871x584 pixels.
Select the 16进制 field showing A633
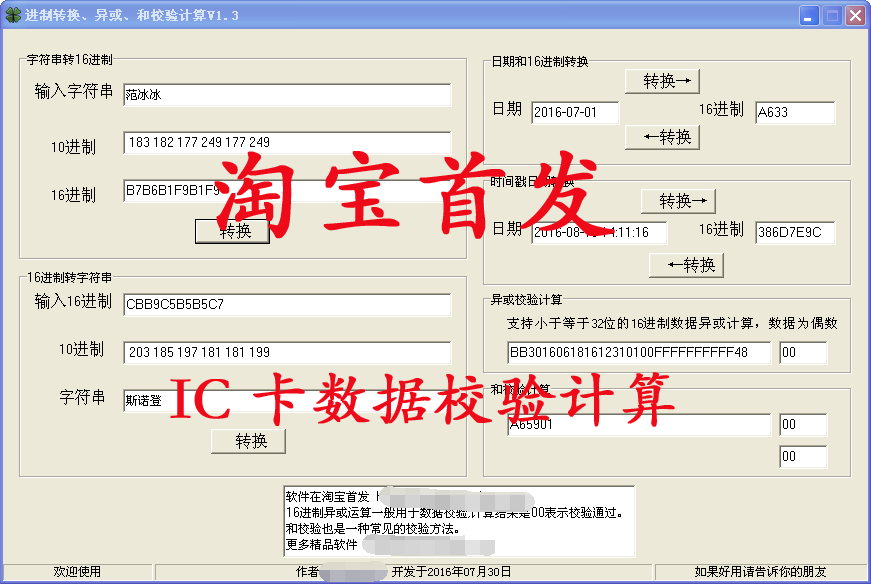point(795,112)
